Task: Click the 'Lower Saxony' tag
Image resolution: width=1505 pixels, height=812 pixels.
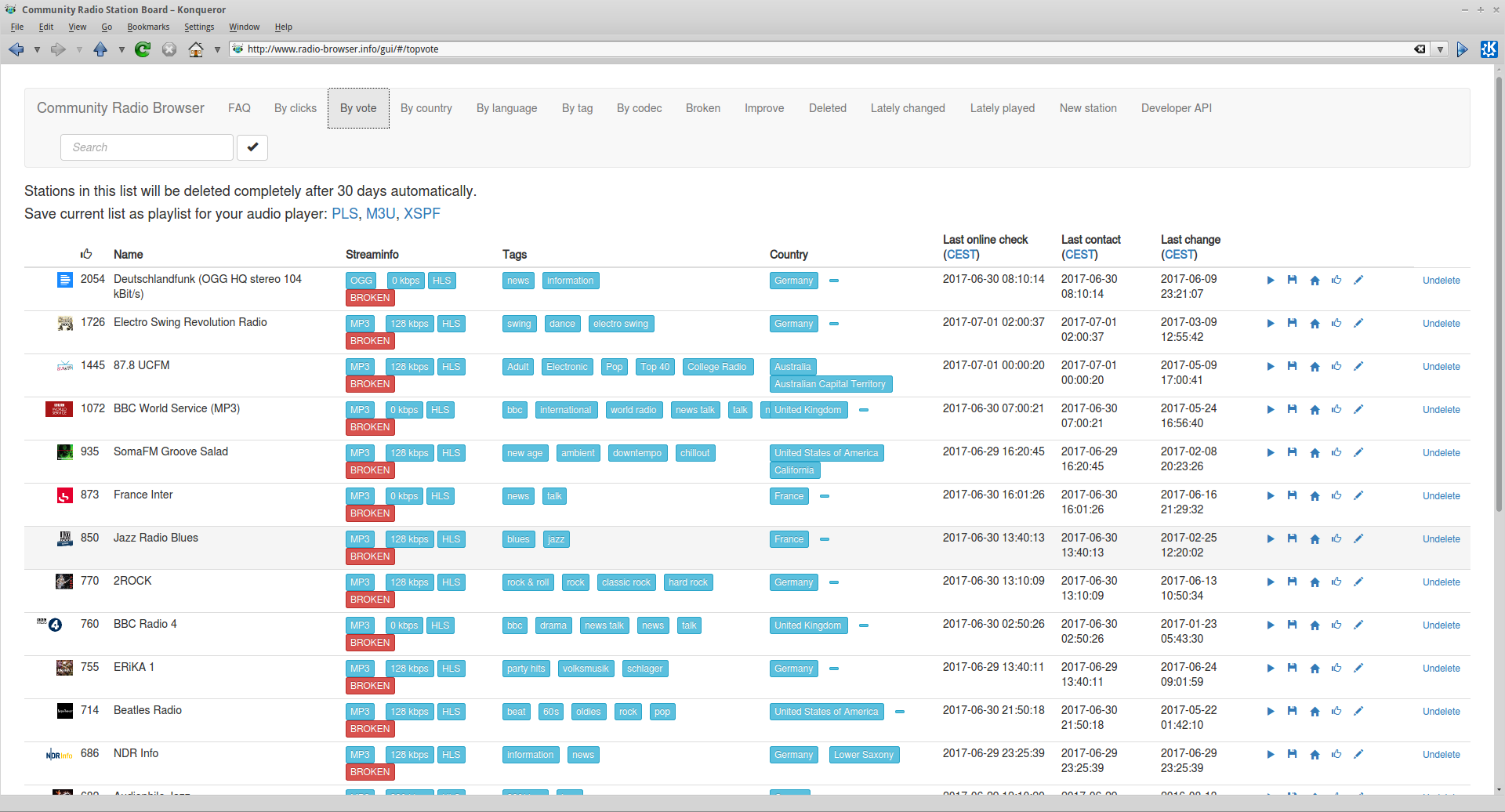Action: click(x=864, y=755)
